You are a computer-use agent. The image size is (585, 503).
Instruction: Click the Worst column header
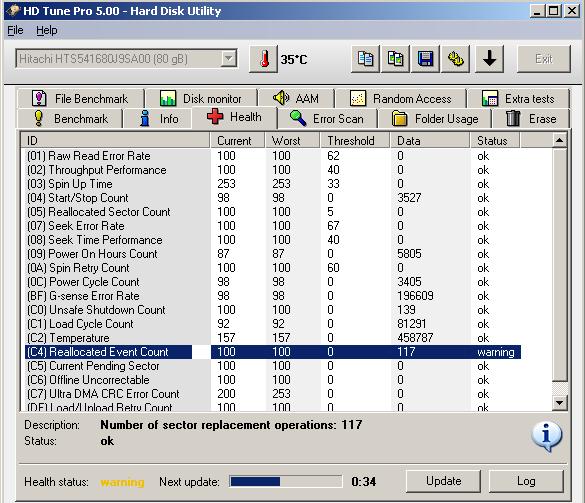pos(292,141)
